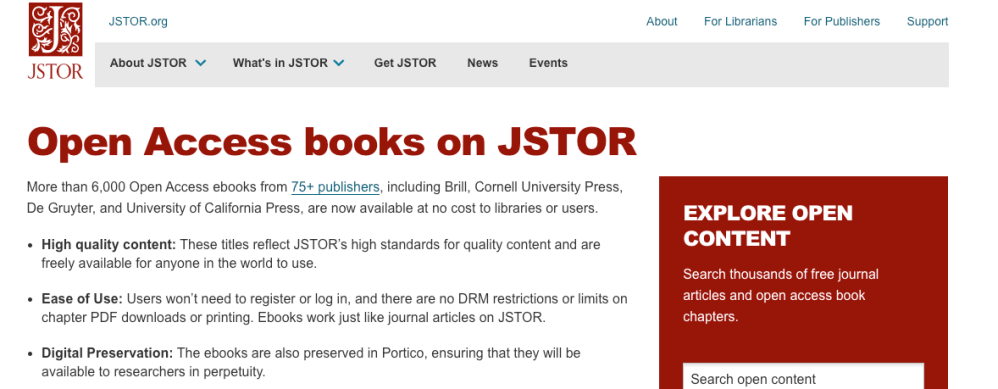This screenshot has width=998, height=389.
Task: Open the Get JSTOR menu item
Action: tap(405, 63)
